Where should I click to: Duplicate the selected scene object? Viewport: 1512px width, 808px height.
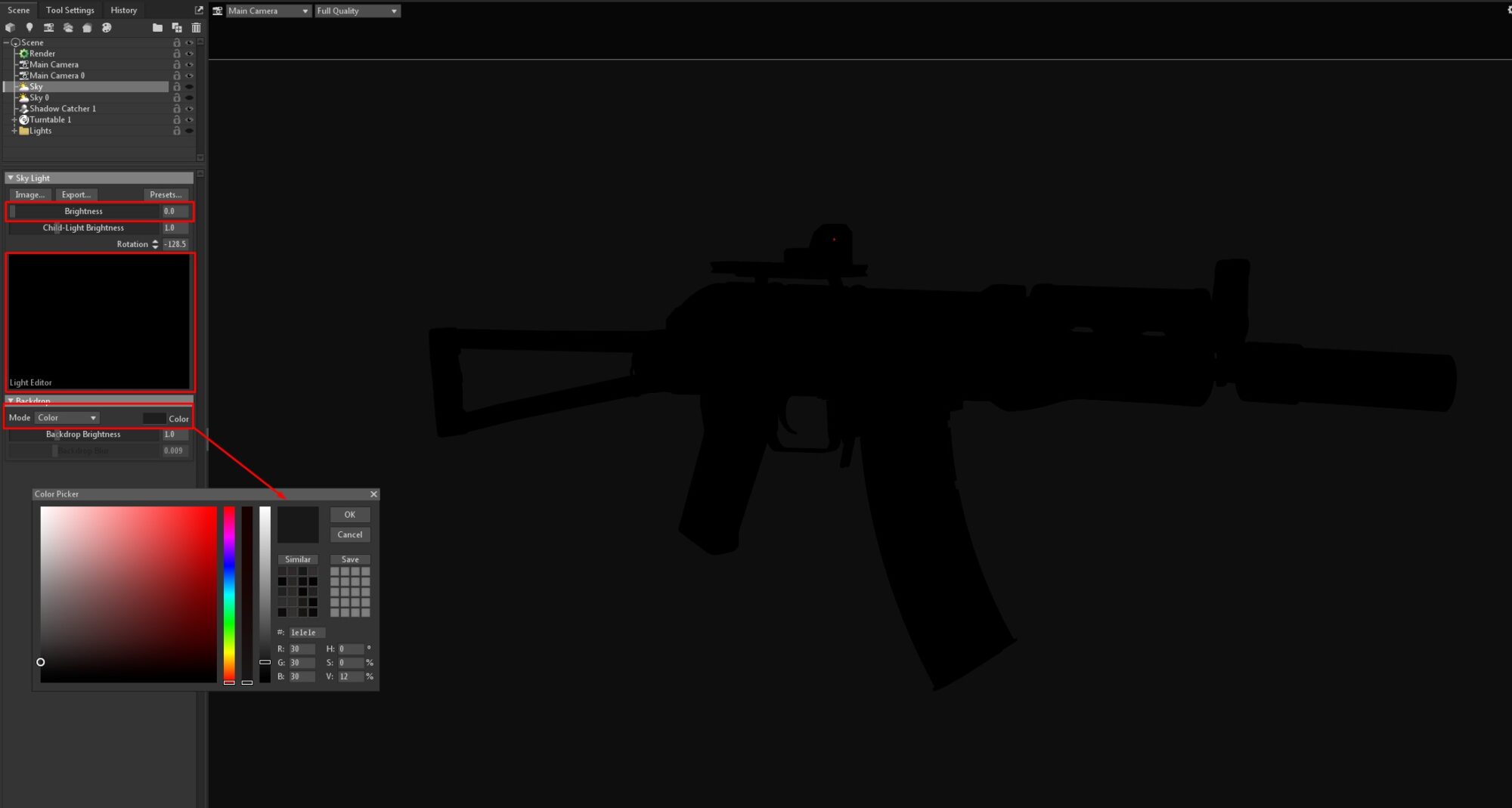pos(177,28)
